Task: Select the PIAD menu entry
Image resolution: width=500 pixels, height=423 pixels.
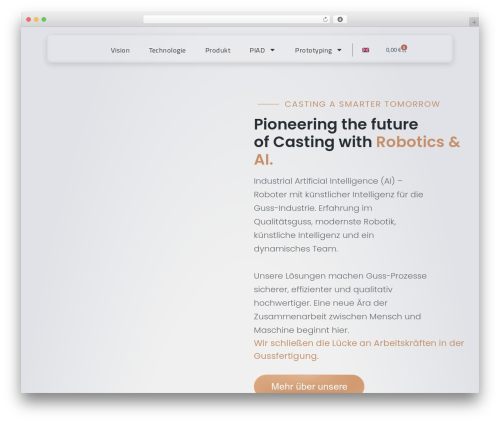Action: coord(257,50)
